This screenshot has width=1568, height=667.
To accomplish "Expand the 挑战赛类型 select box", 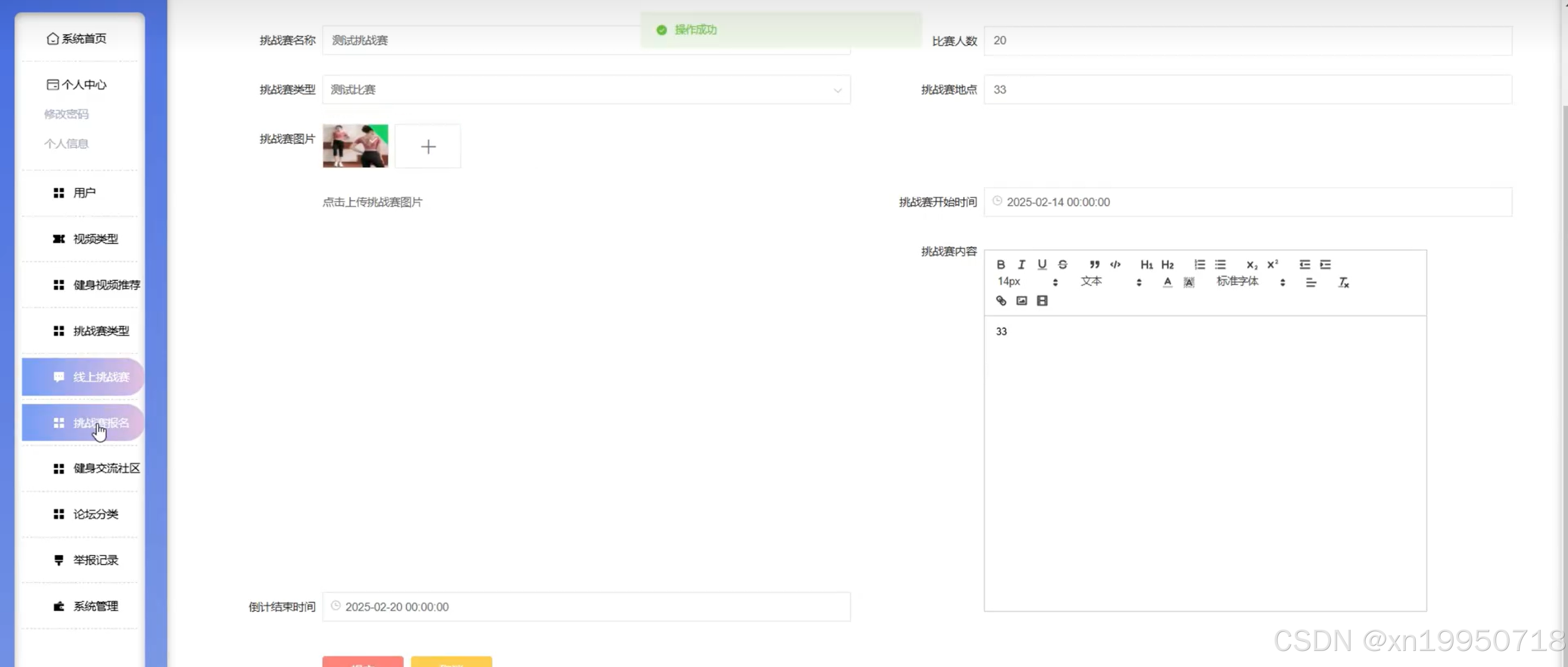I will click(586, 90).
